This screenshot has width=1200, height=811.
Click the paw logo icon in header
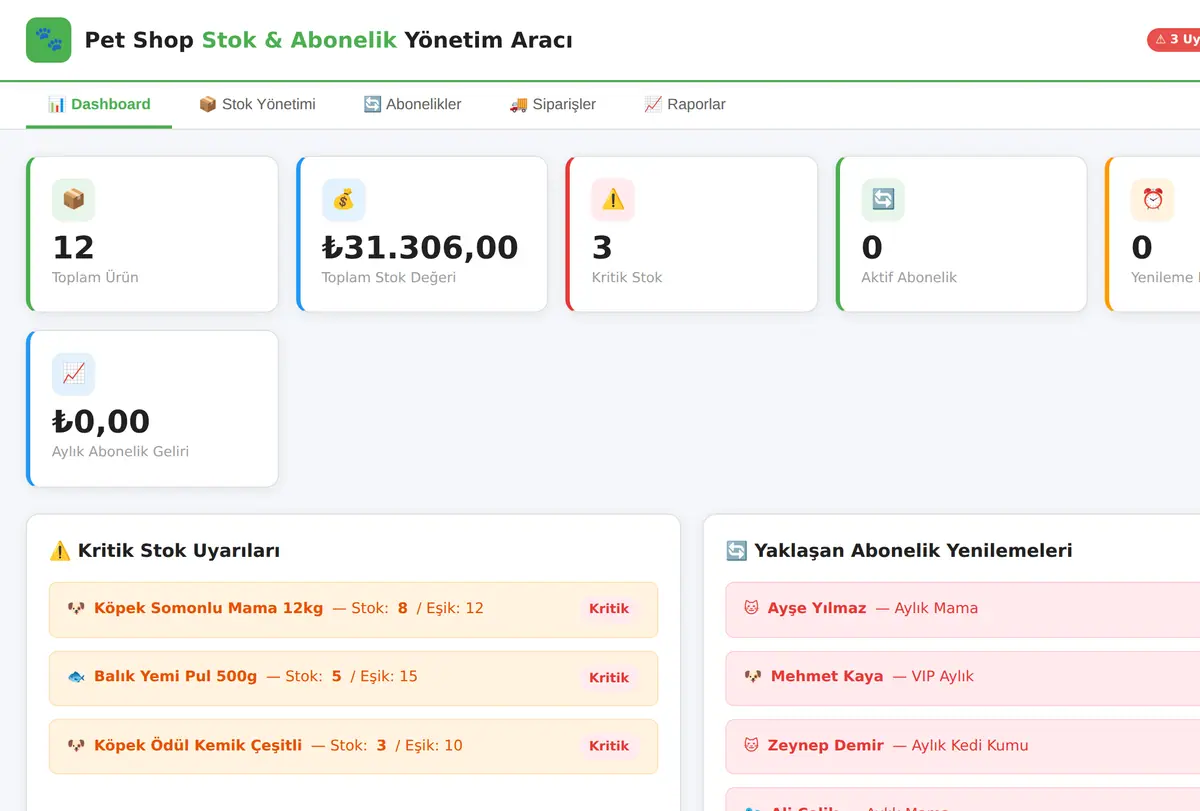[x=48, y=40]
